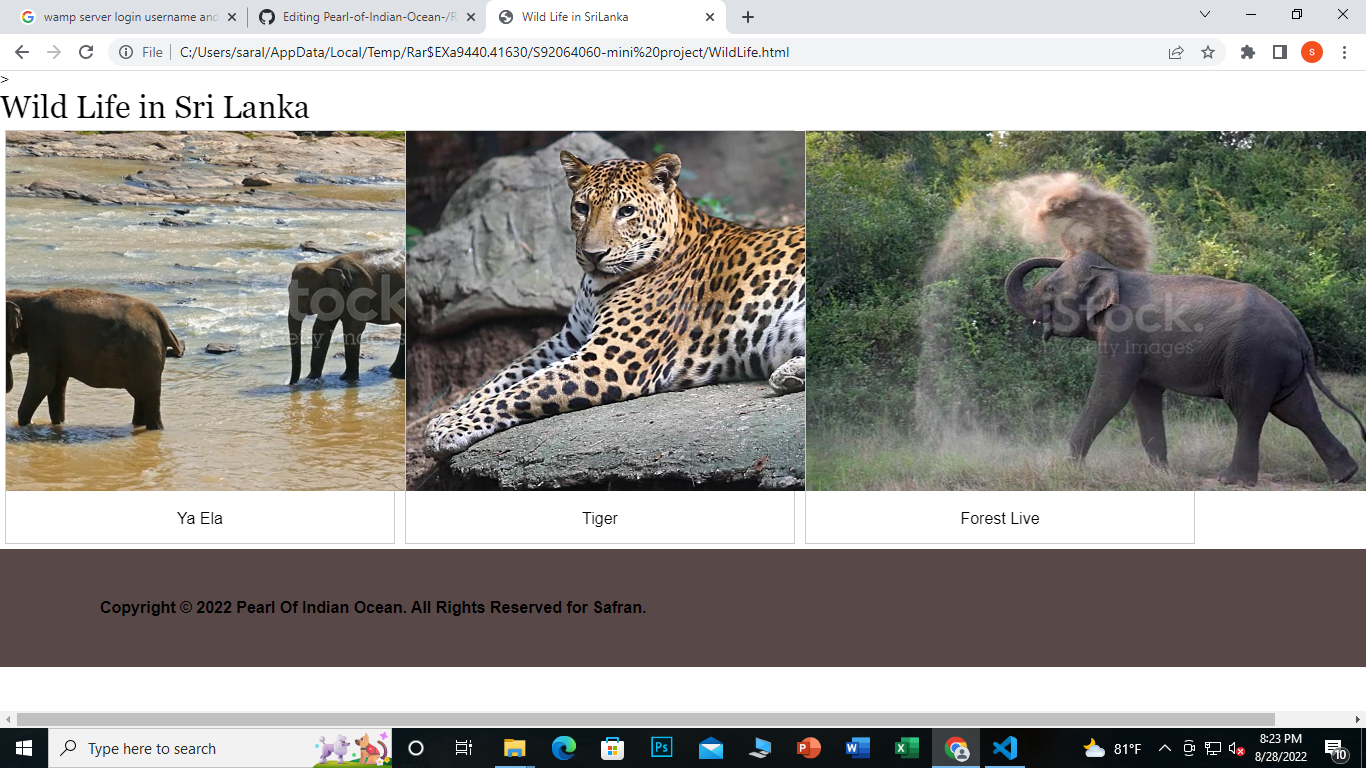Screen dimensions: 1366x768
Task: Launch Visual Studio Code from the taskbar
Action: pyautogui.click(x=1003, y=748)
